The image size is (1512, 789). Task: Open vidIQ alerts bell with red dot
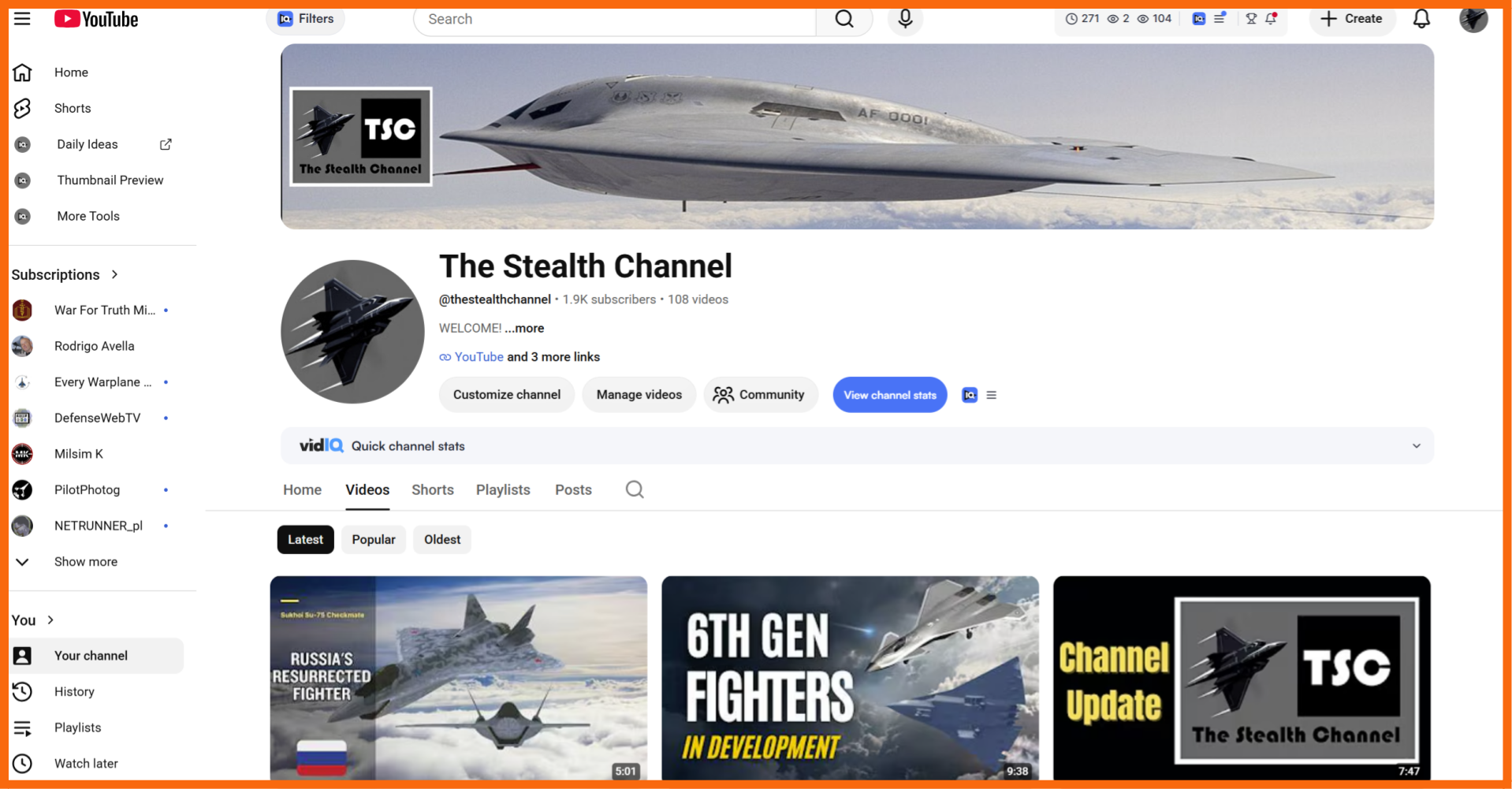pyautogui.click(x=1271, y=19)
